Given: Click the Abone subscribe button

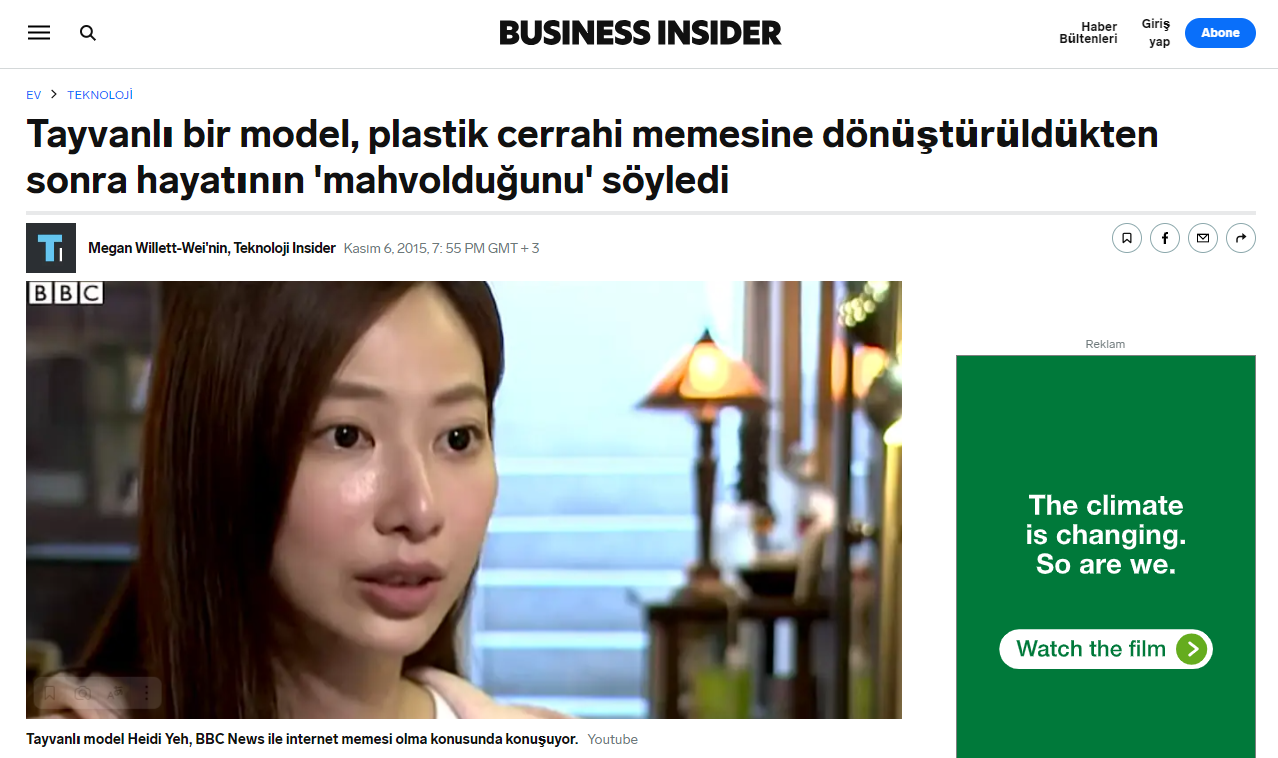Looking at the screenshot, I should [x=1220, y=33].
